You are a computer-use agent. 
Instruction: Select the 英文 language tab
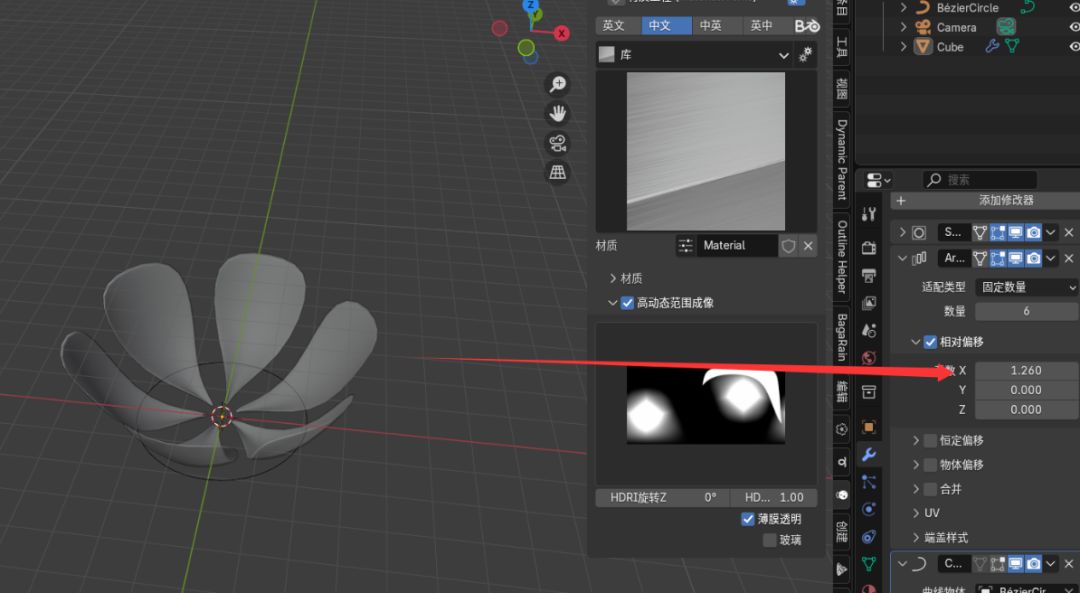pos(613,26)
